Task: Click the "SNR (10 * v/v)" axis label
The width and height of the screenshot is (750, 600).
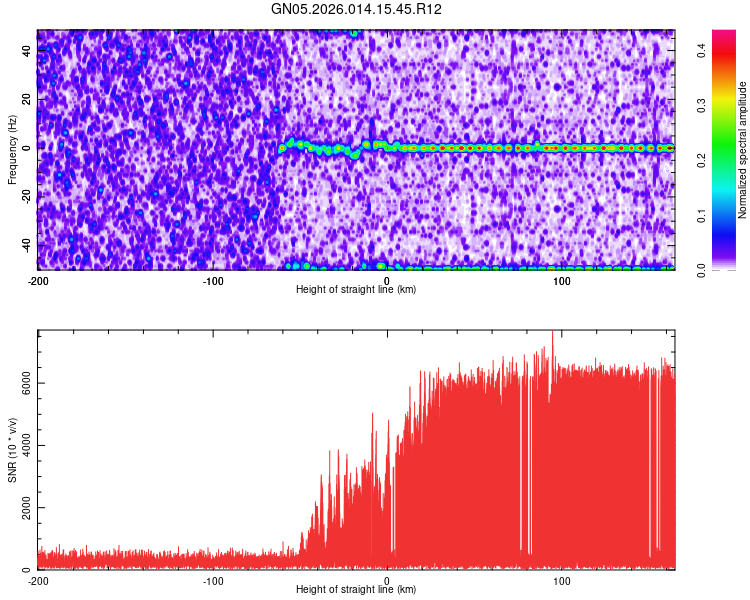Action: tap(12, 450)
